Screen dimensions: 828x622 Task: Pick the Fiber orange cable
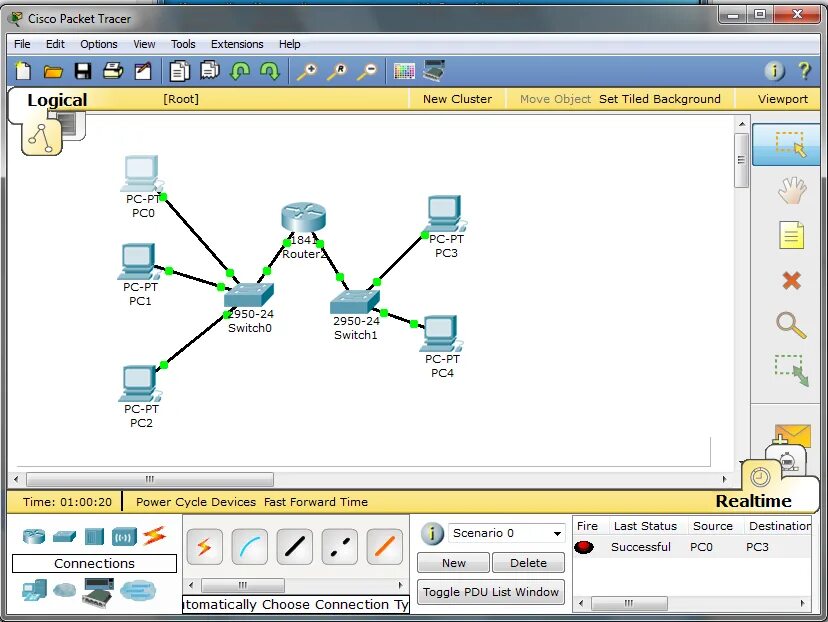point(384,546)
